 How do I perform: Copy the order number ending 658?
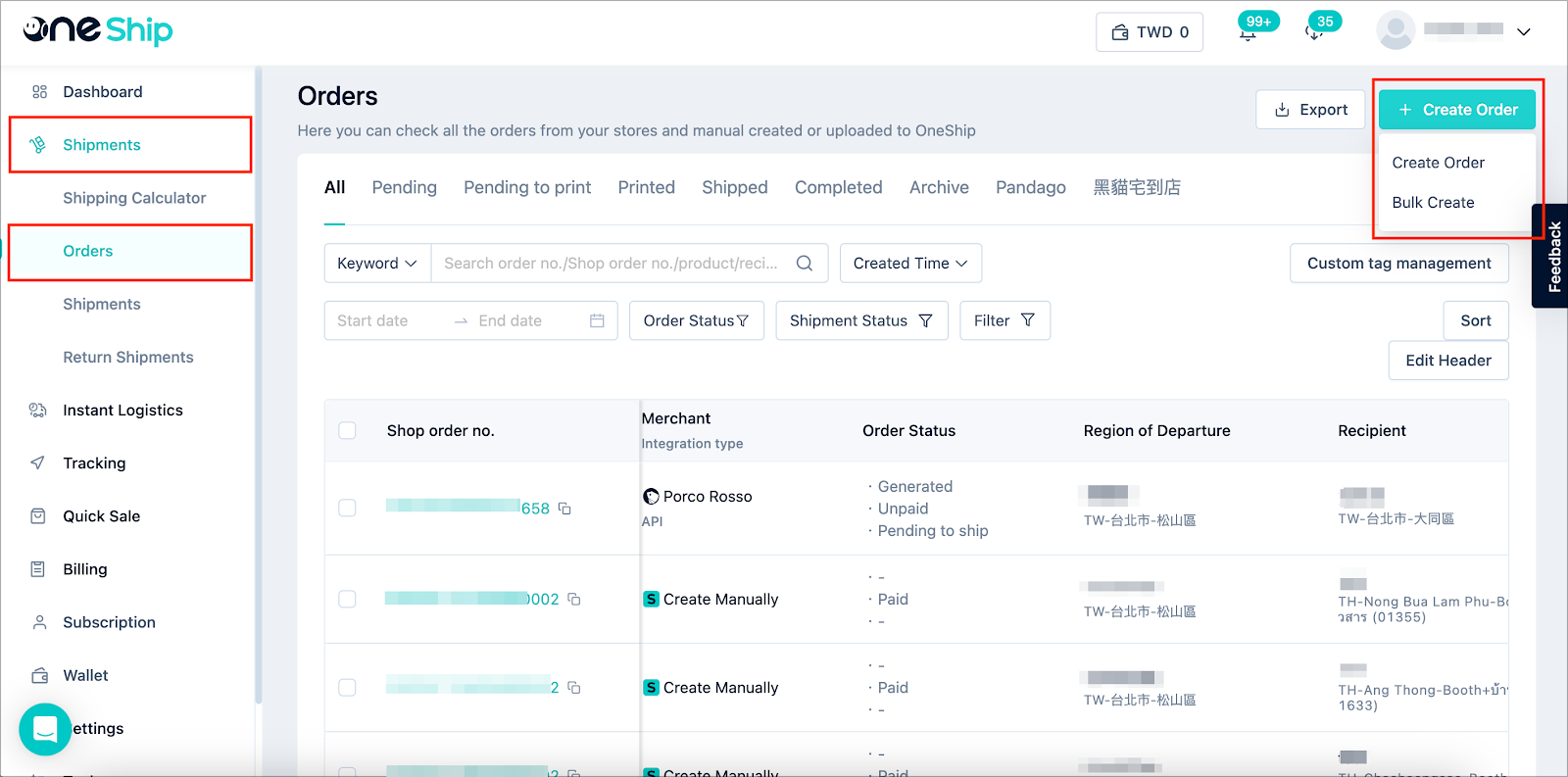tap(564, 509)
